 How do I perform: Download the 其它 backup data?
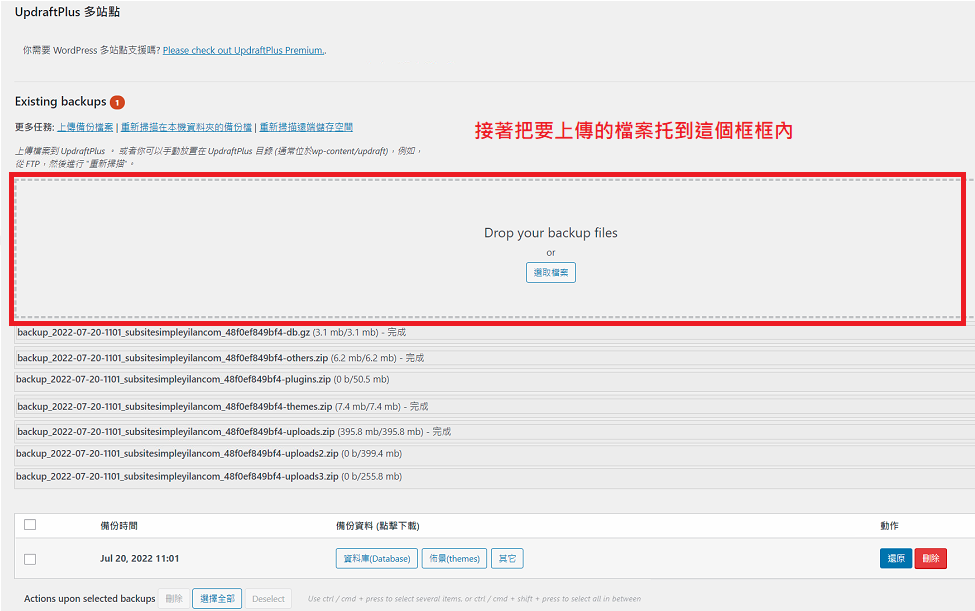[x=507, y=559]
